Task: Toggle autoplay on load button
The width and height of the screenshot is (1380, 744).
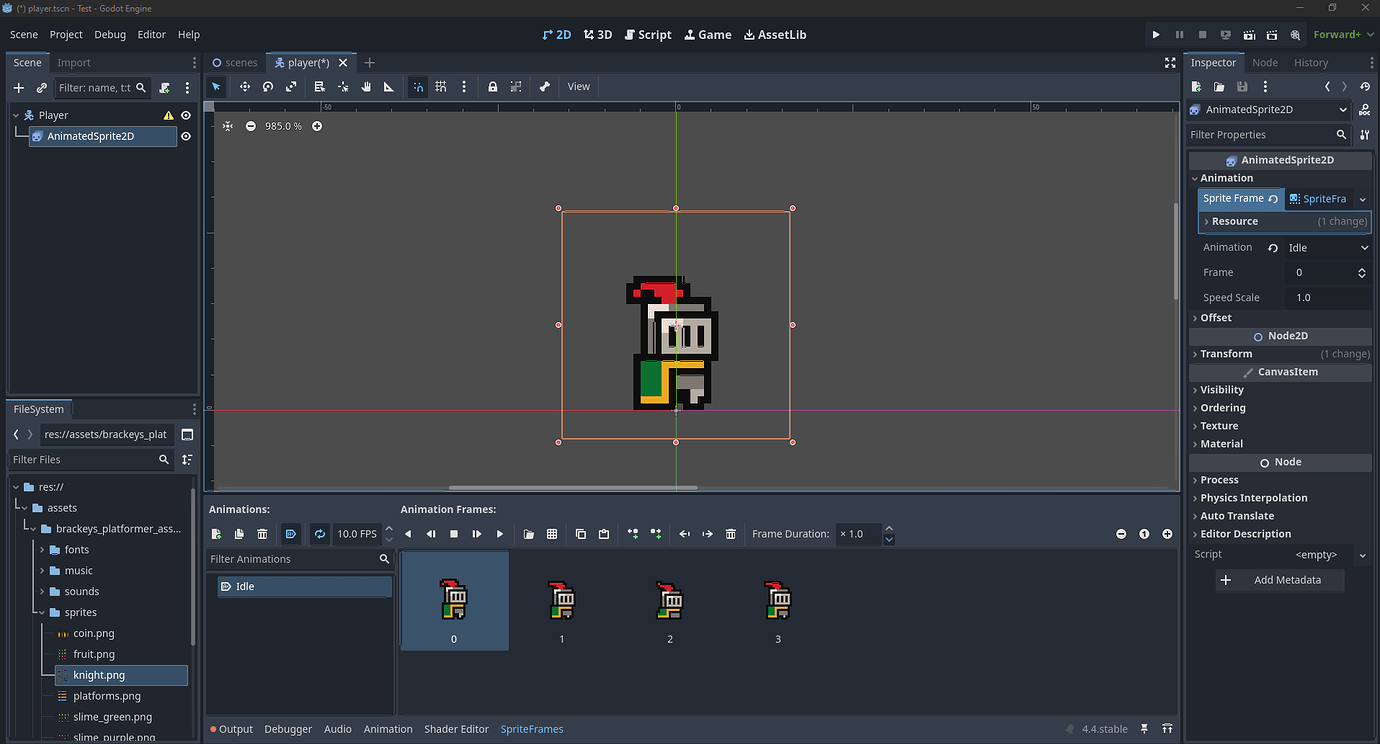Action: click(291, 534)
